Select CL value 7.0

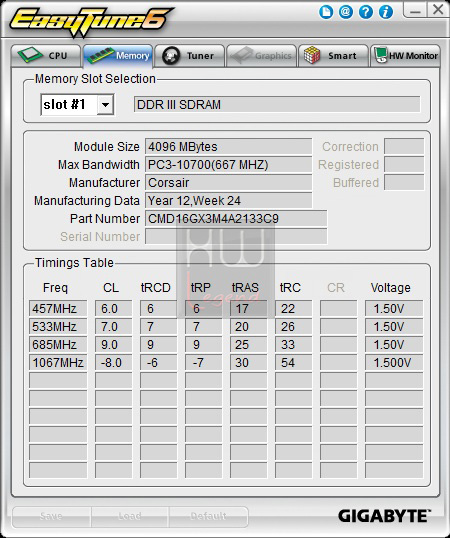tap(114, 326)
